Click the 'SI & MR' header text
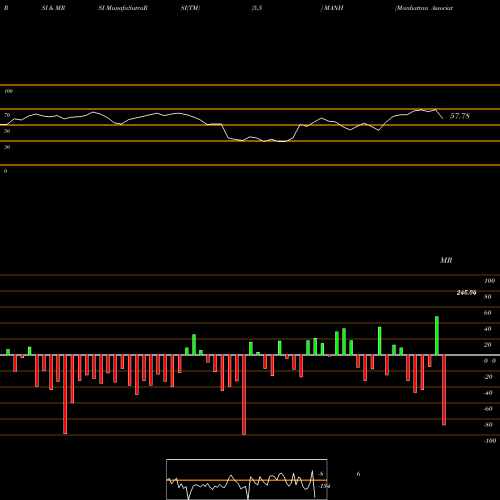 pyautogui.click(x=53, y=8)
